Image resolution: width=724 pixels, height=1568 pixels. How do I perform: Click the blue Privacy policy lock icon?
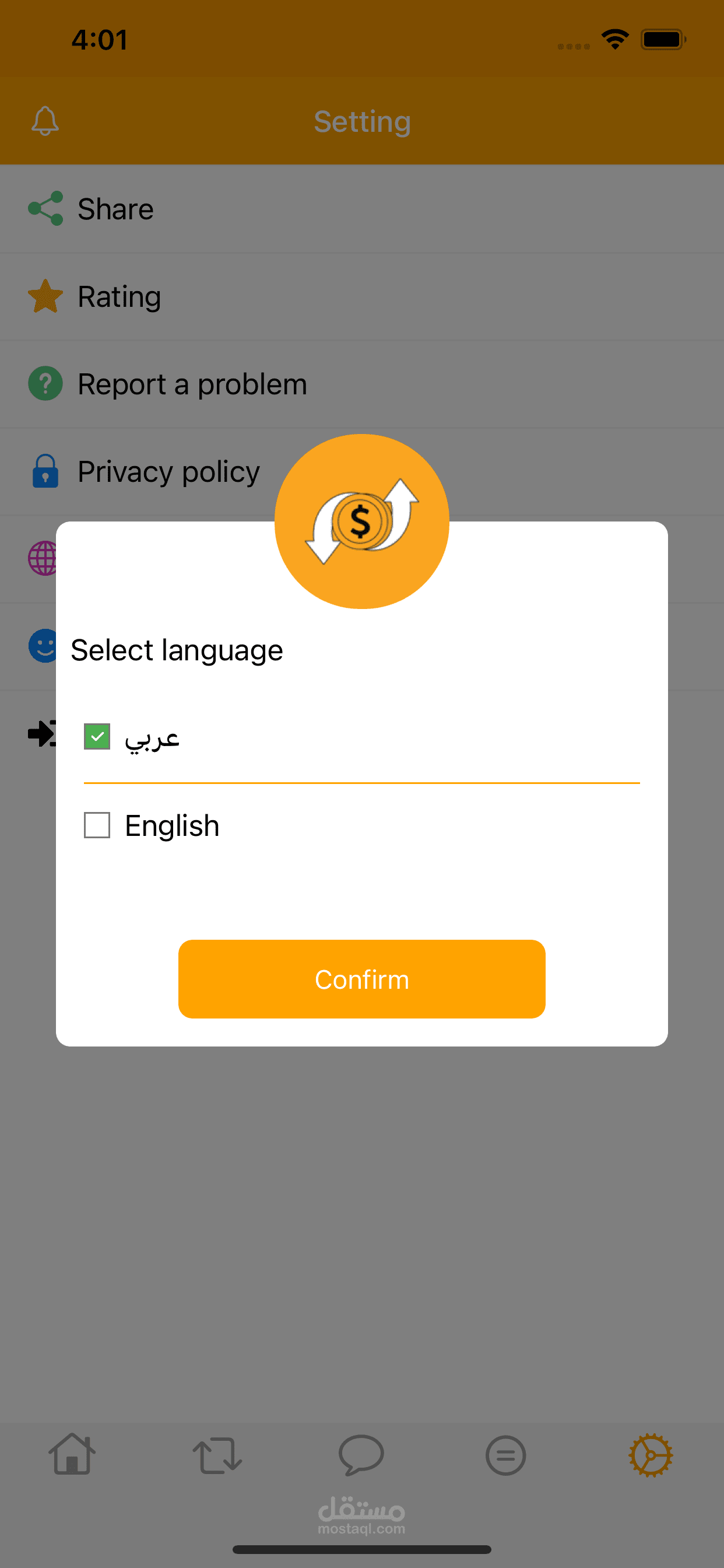pos(45,471)
